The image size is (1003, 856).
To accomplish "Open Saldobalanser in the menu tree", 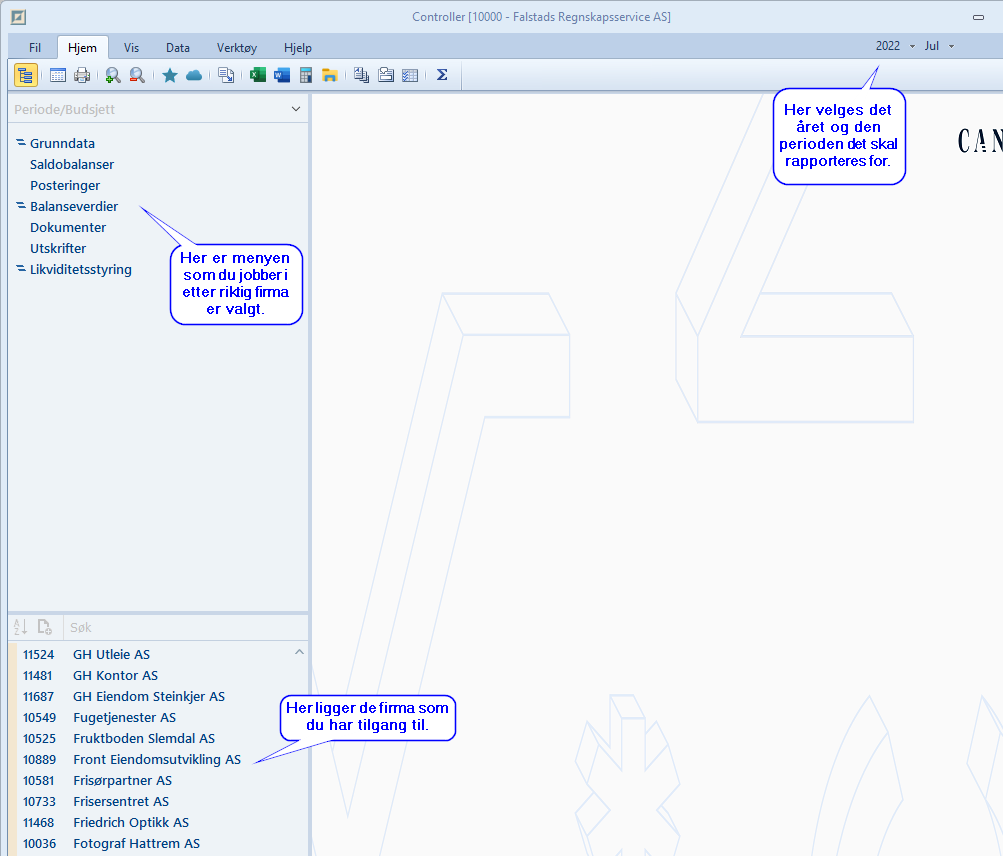I will 72,164.
